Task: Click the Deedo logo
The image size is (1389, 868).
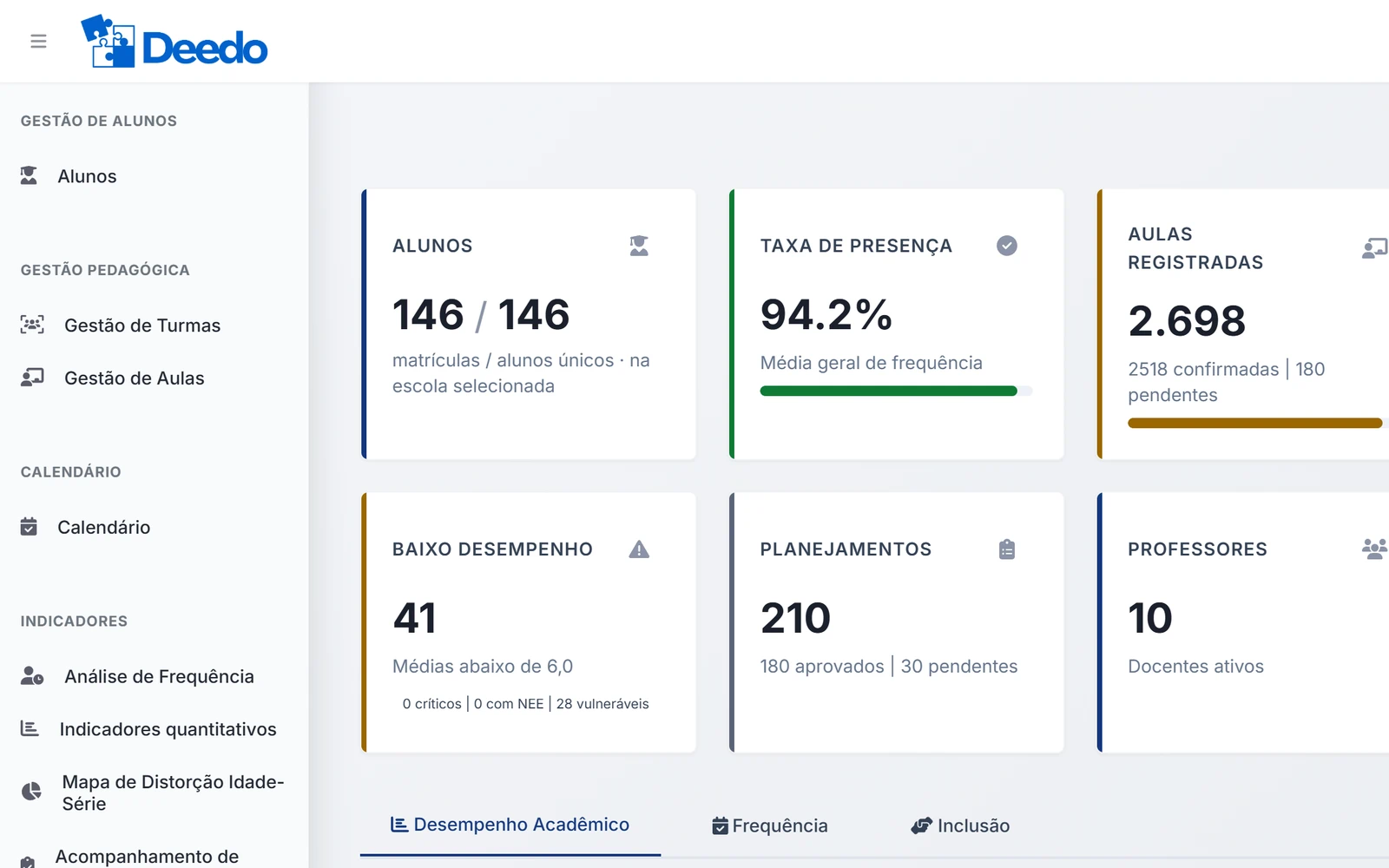Action: click(x=174, y=41)
